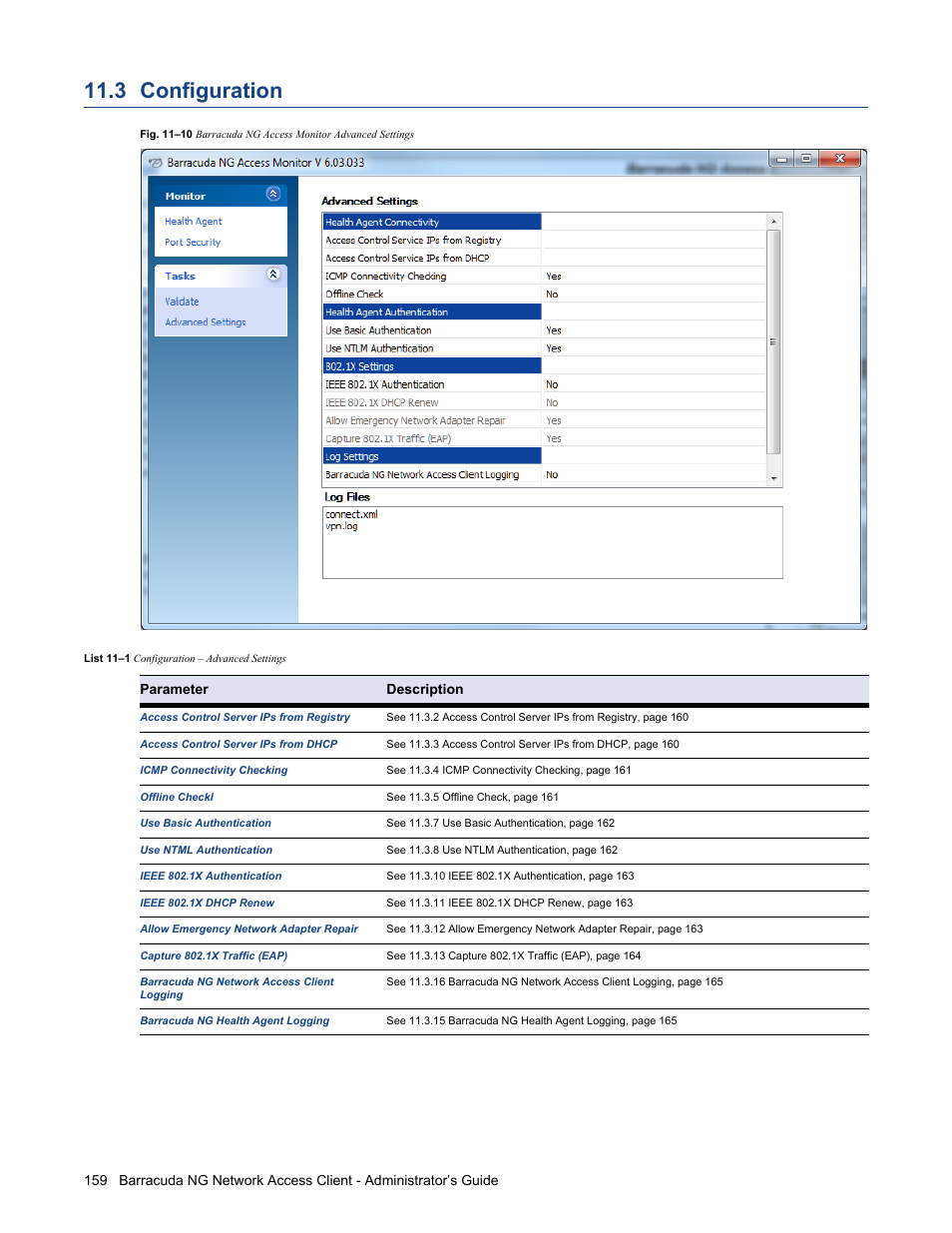Select Offline Check setting row
Image resolution: width=952 pixels, height=1233 pixels.
tap(544, 294)
